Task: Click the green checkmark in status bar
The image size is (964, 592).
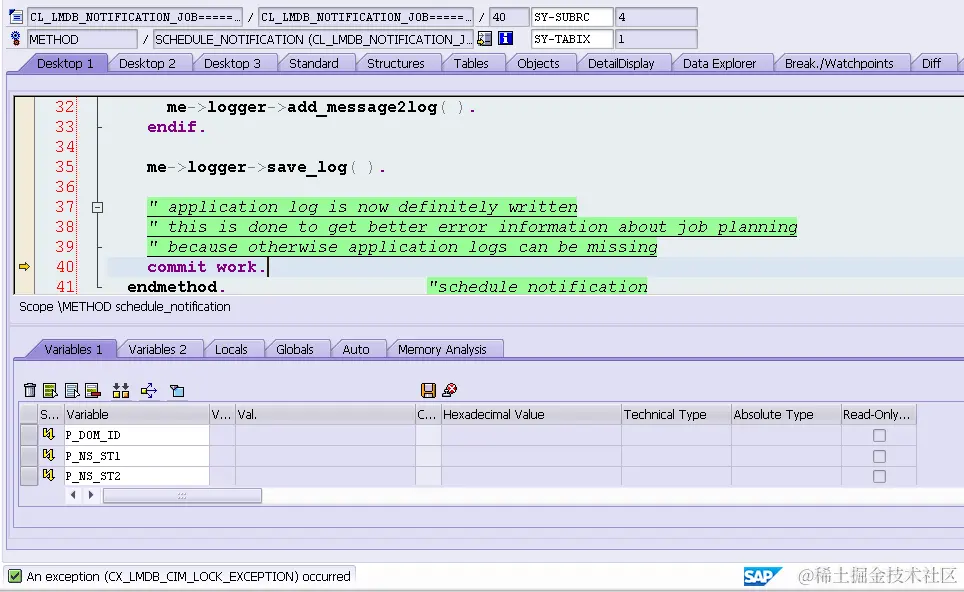Action: pos(15,576)
